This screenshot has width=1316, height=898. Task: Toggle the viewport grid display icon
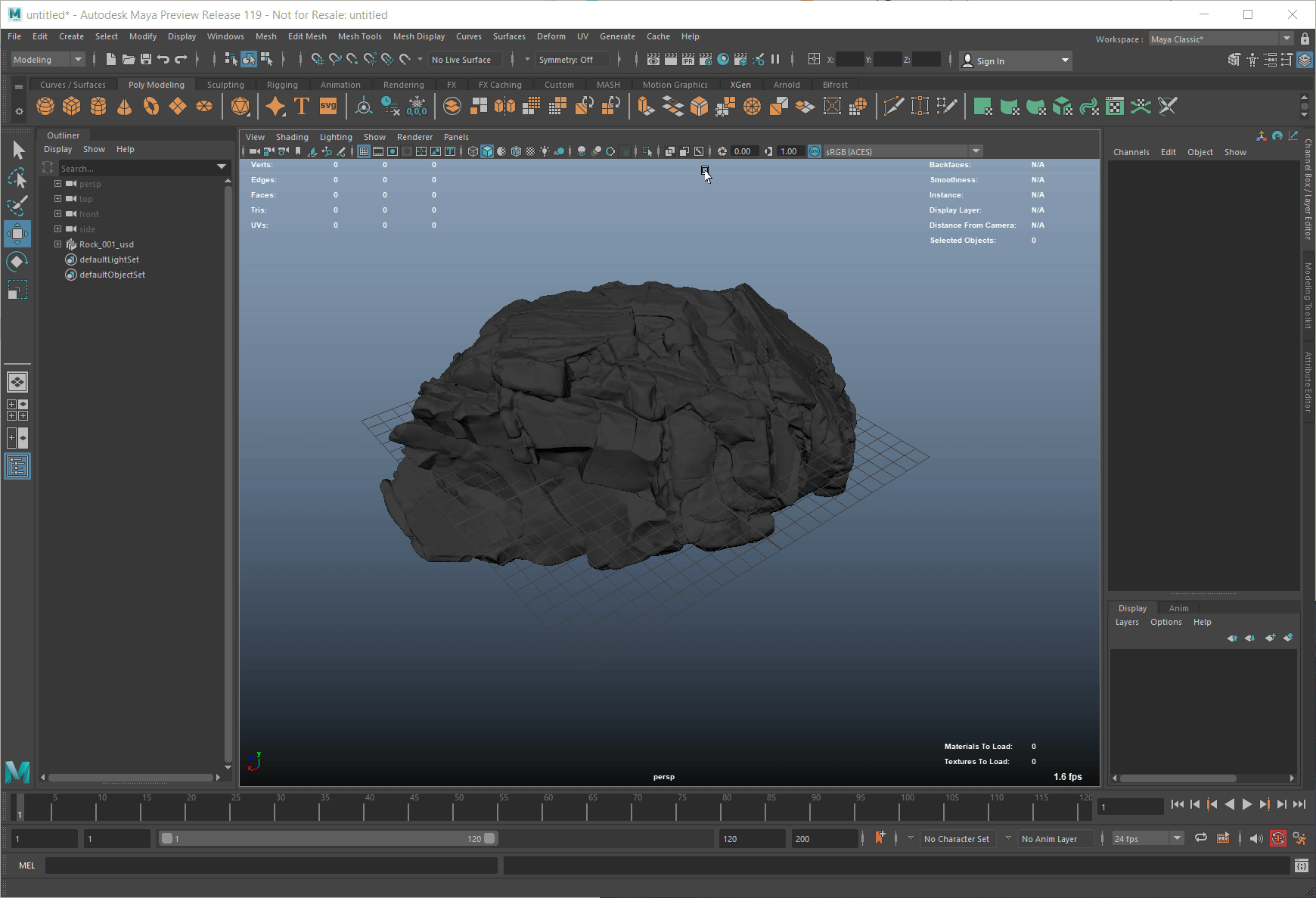coord(364,151)
